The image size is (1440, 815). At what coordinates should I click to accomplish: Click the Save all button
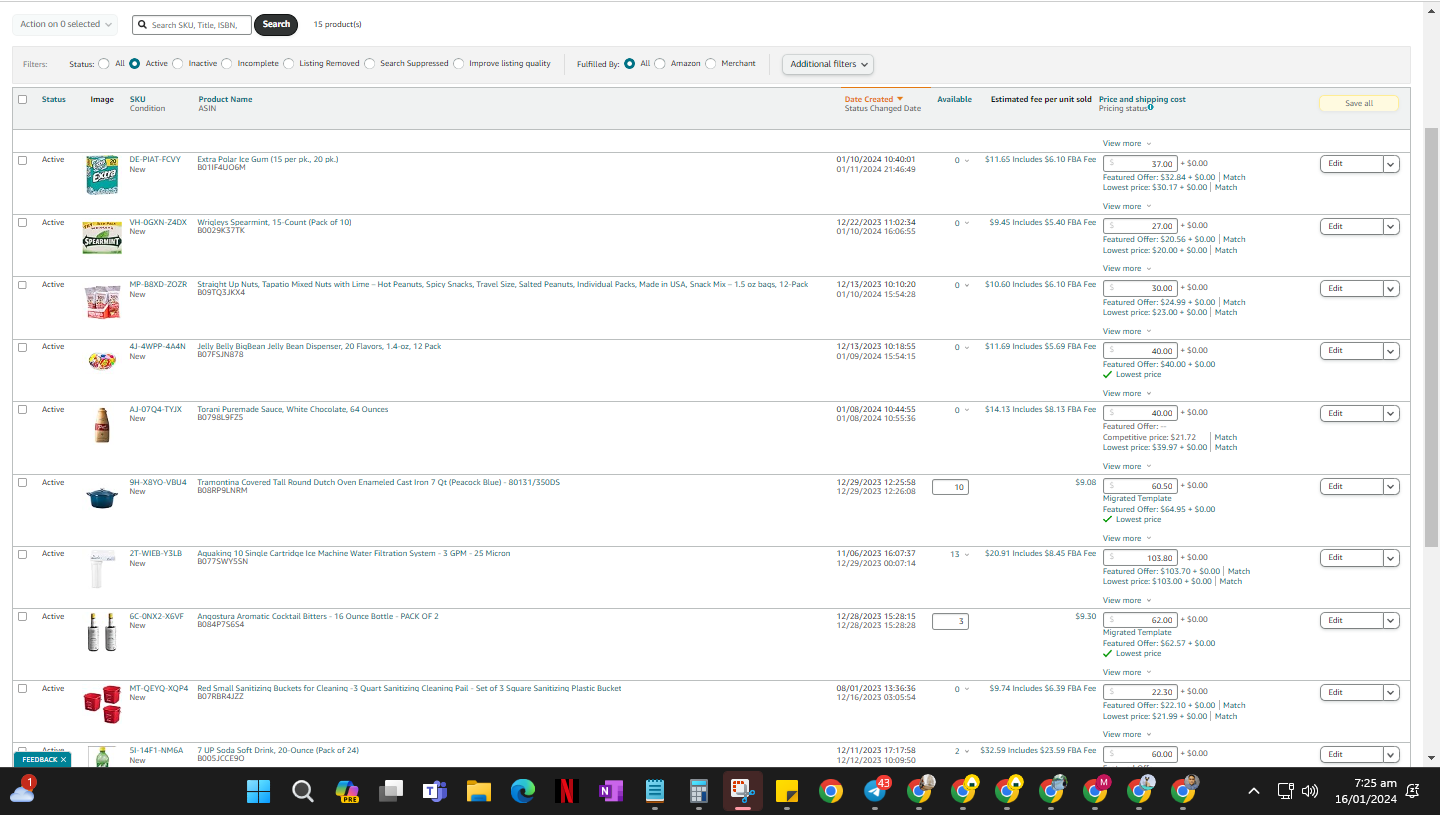pos(1359,103)
